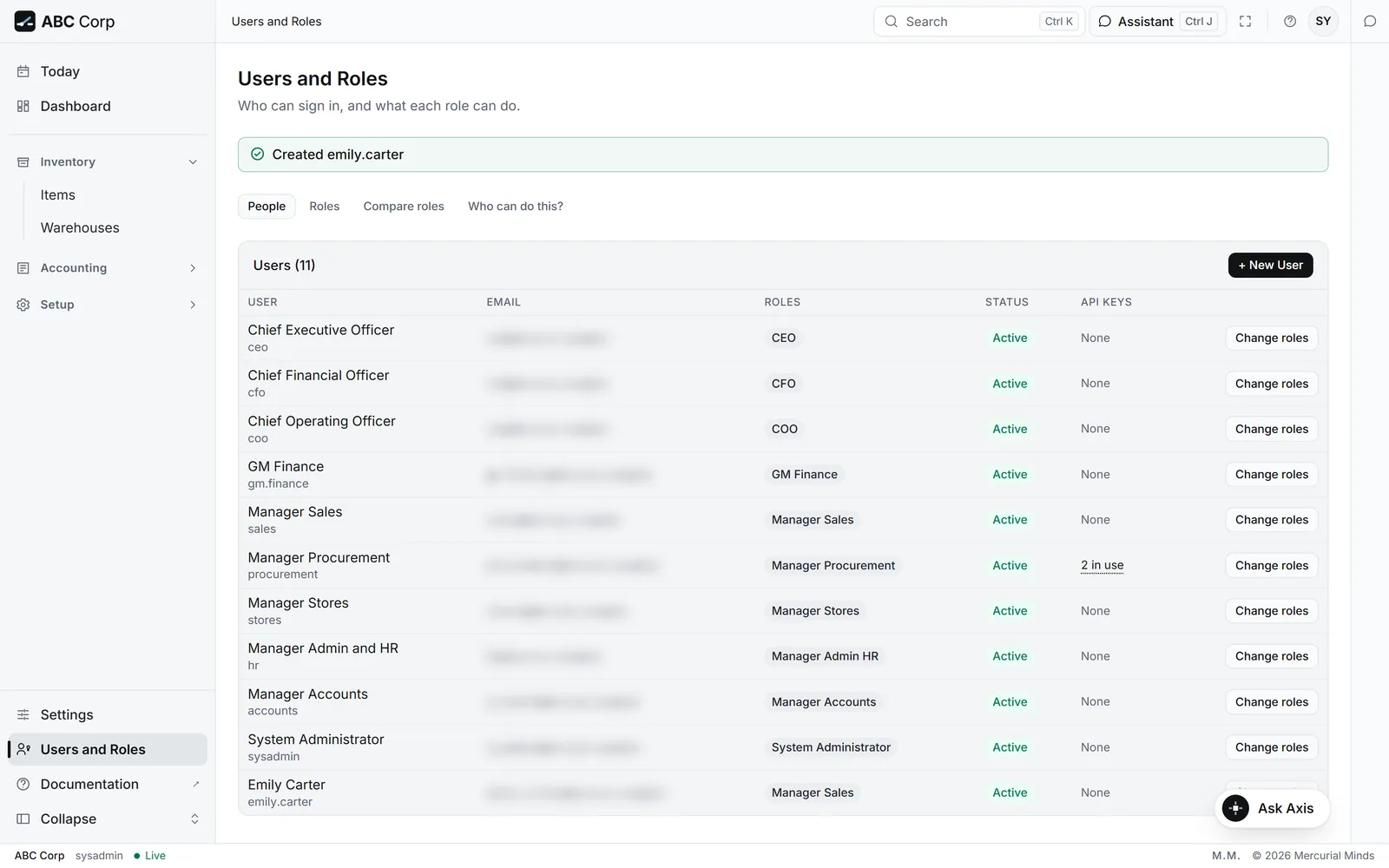Screen dimensions: 1389x868
Task: Click the ABC Corp logo icon
Action: click(24, 22)
